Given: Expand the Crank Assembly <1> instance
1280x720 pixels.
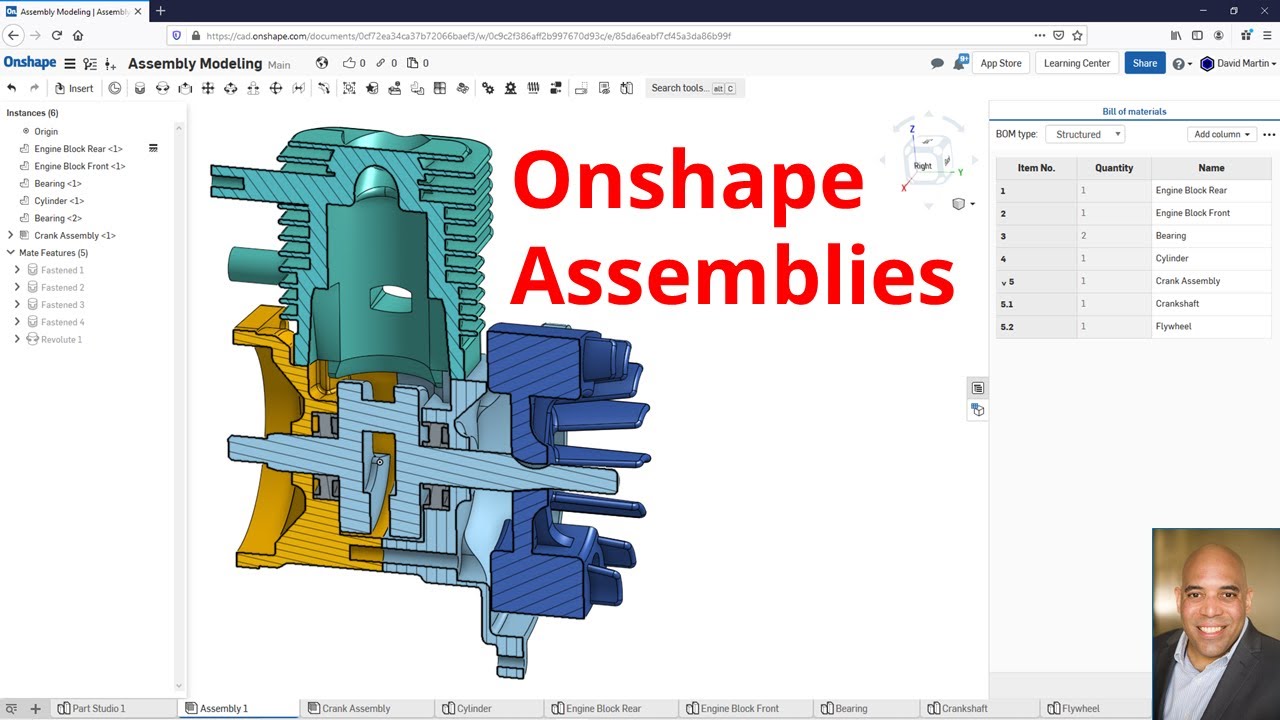Looking at the screenshot, I should [10, 235].
